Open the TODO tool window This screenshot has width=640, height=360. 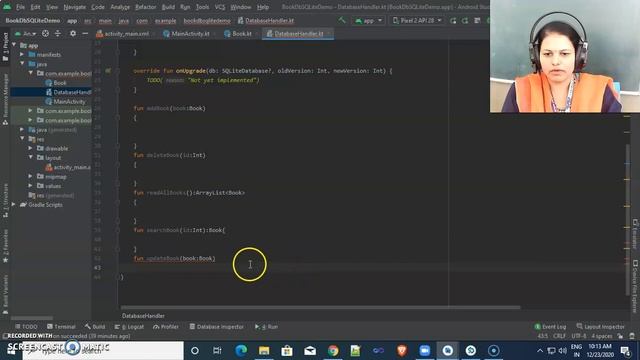(x=26, y=327)
